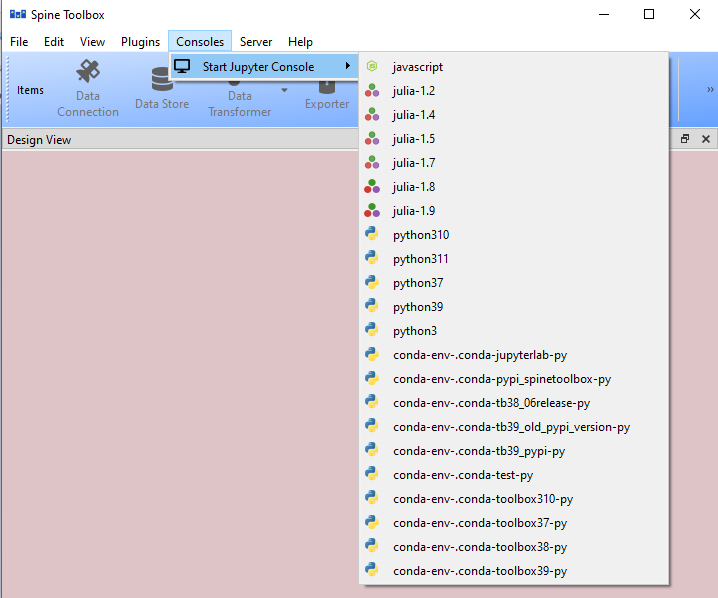The width and height of the screenshot is (718, 598).
Task: Choose julia-1.4 from the kernel list
Action: (x=513, y=115)
